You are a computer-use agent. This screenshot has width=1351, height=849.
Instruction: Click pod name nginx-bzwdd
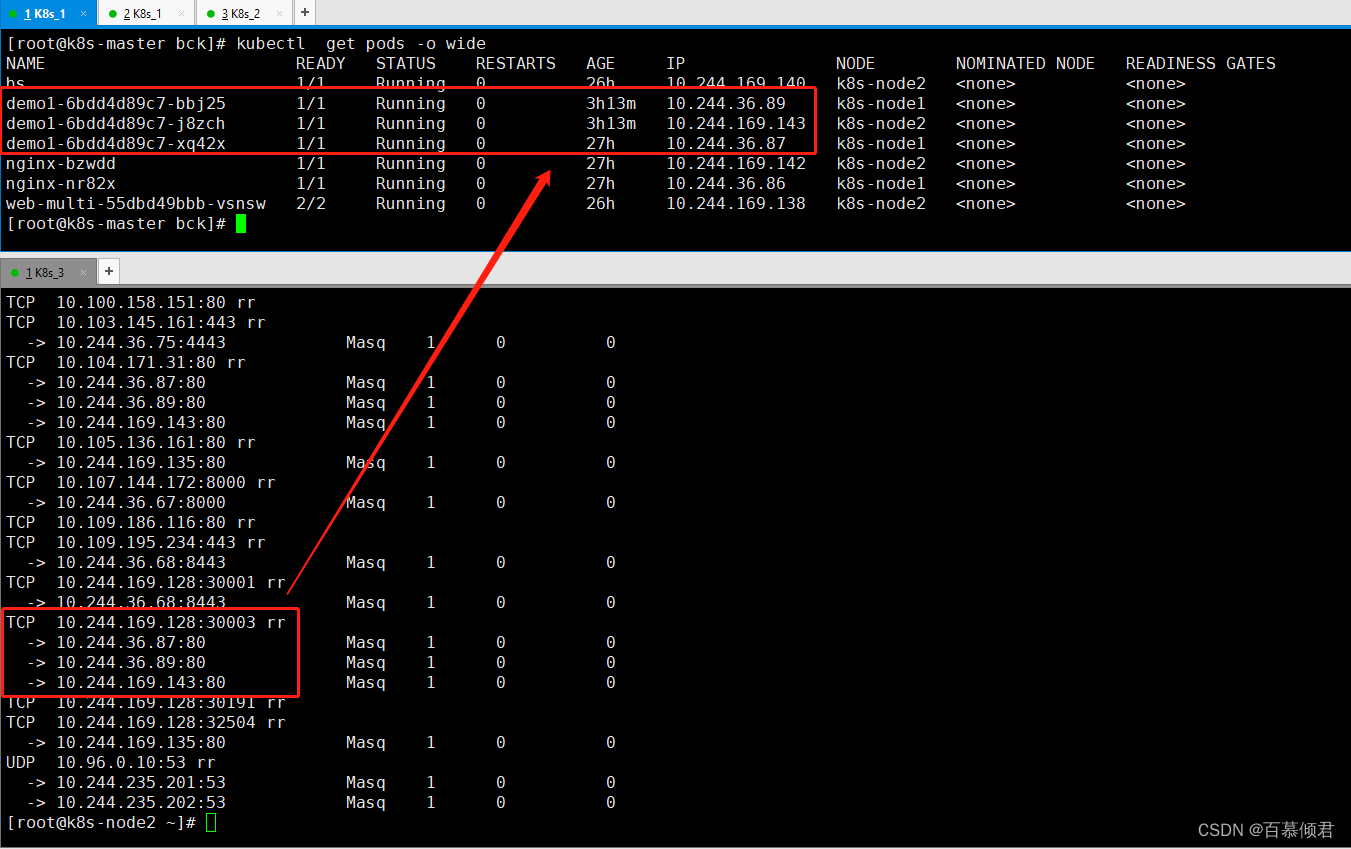(61, 164)
